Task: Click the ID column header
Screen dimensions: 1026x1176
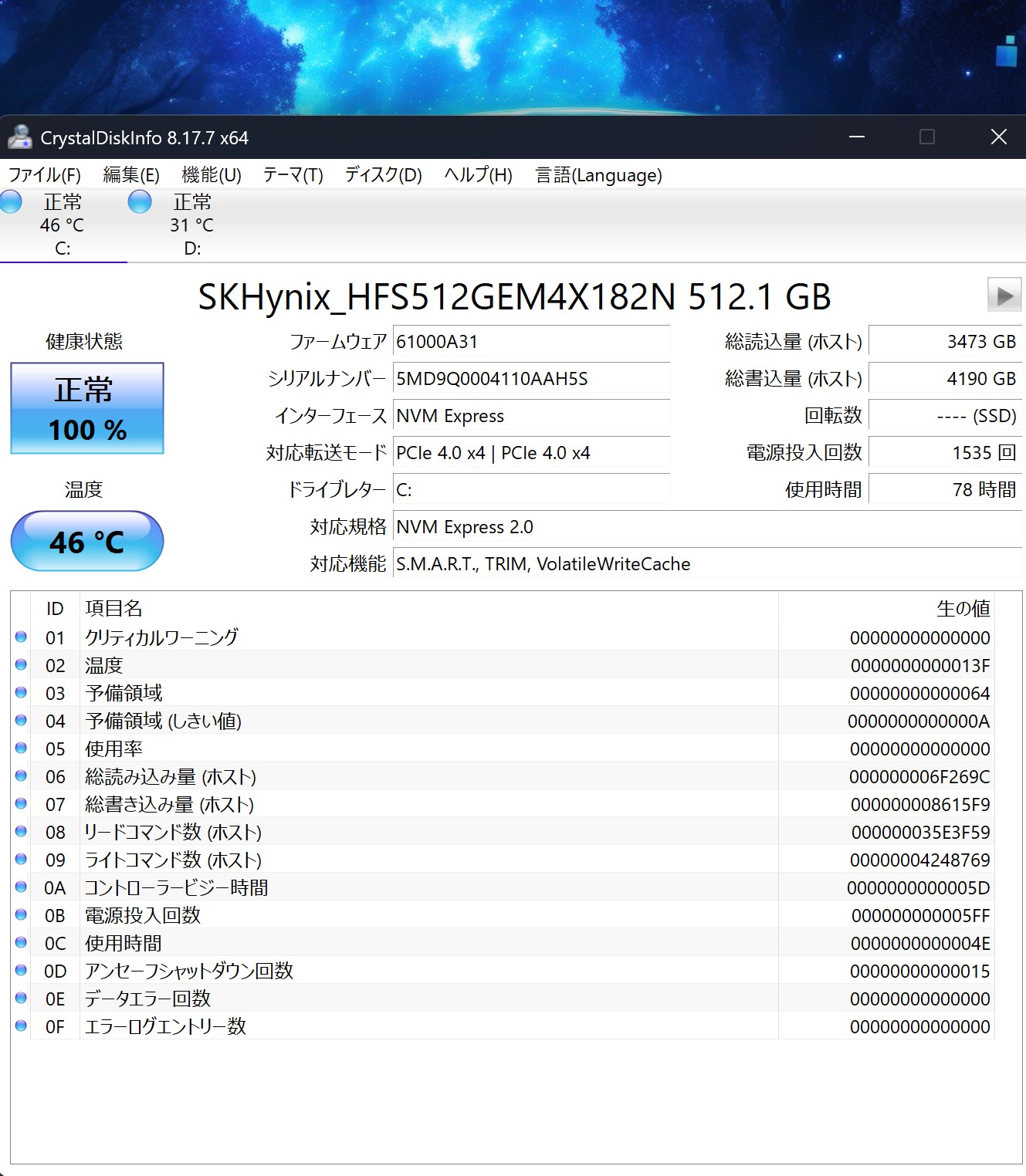Action: [x=55, y=608]
